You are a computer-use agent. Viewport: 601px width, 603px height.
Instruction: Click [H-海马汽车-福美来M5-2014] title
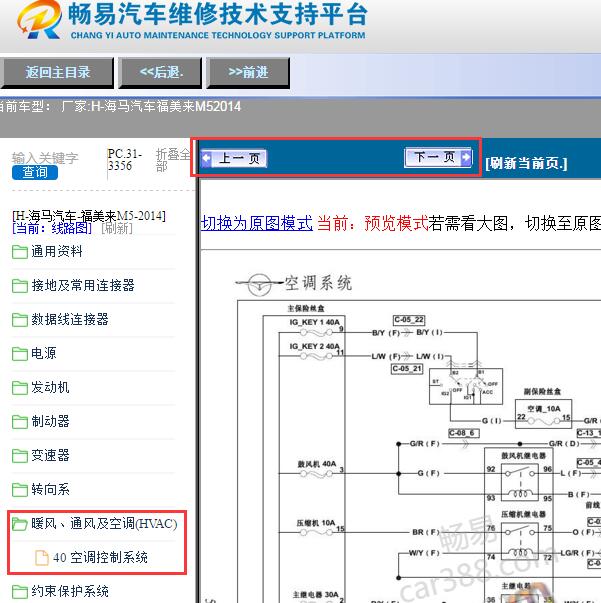(89, 216)
